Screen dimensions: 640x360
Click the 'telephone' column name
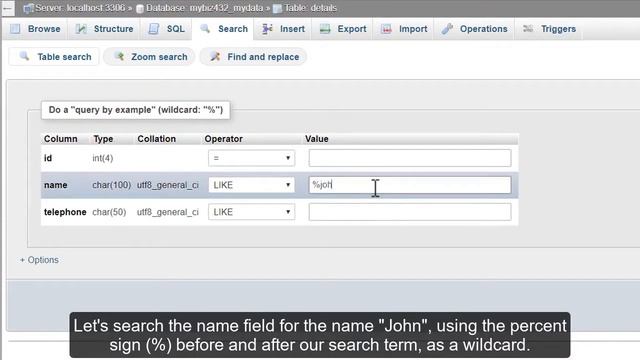pyautogui.click(x=65, y=212)
